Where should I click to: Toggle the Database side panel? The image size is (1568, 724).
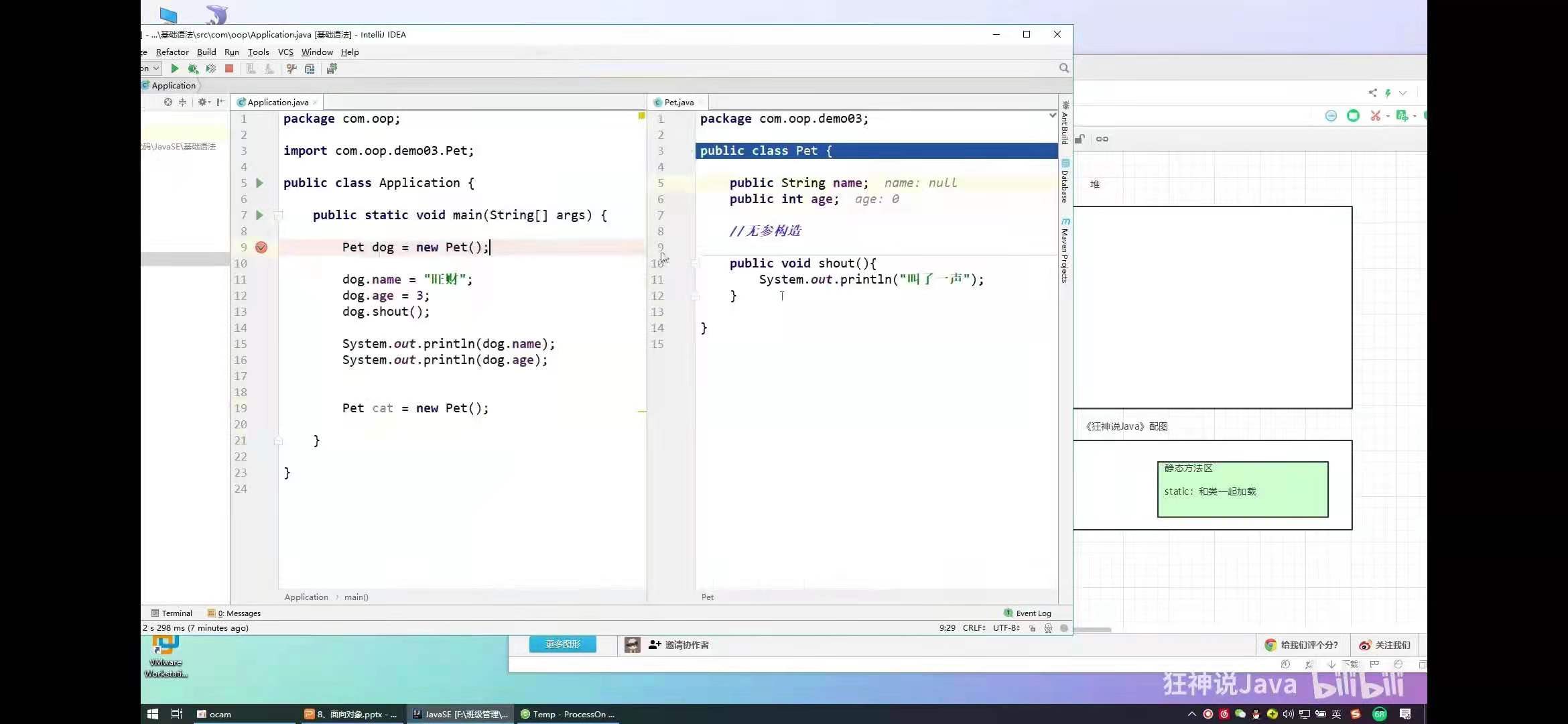[x=1065, y=181]
